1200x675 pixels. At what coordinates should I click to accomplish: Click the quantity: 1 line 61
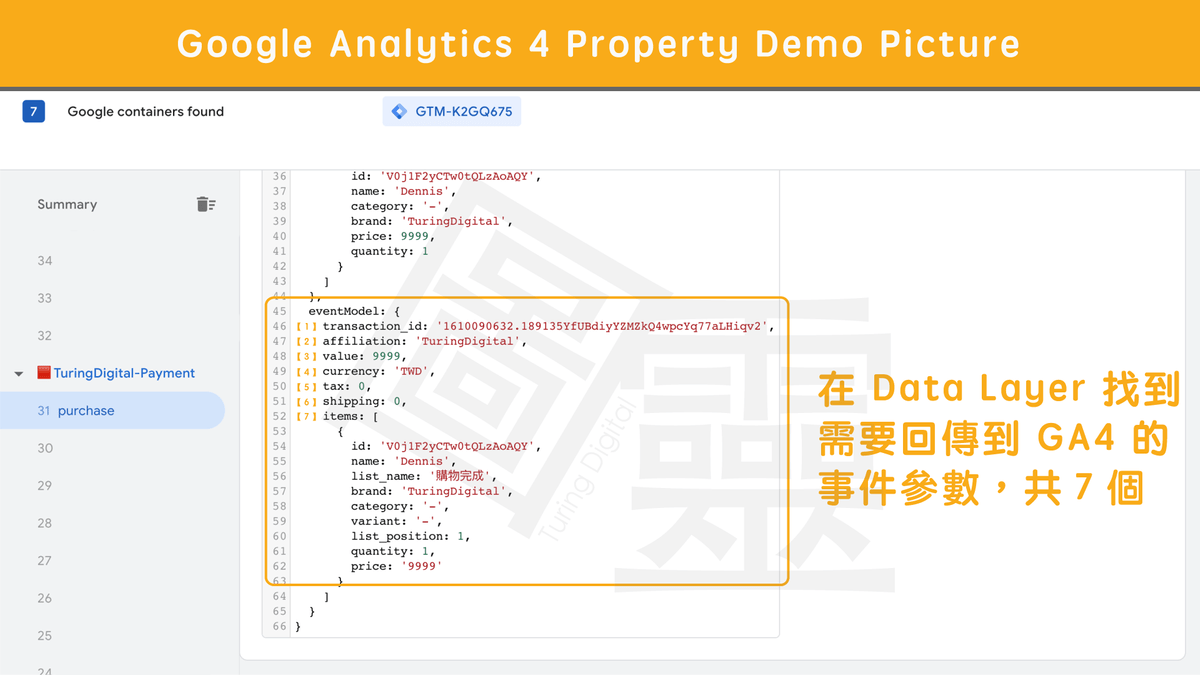coord(393,551)
